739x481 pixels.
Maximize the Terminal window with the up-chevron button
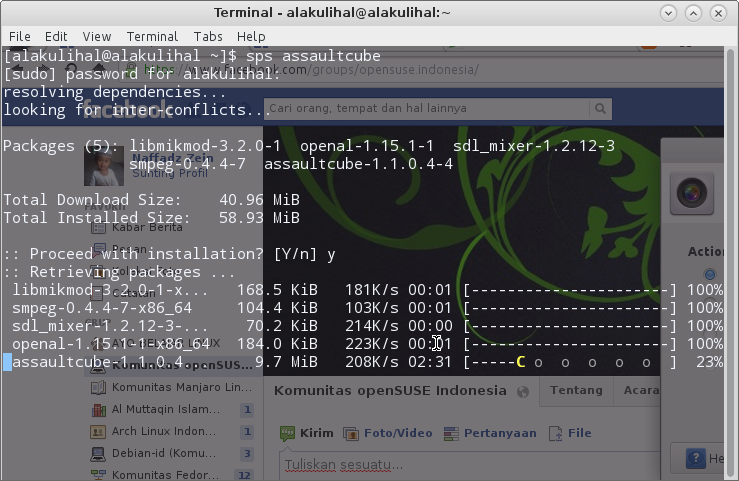click(693, 13)
